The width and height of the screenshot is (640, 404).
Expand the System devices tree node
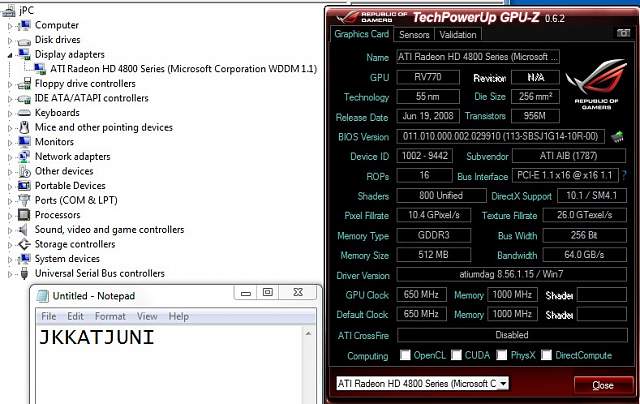pos(10,260)
